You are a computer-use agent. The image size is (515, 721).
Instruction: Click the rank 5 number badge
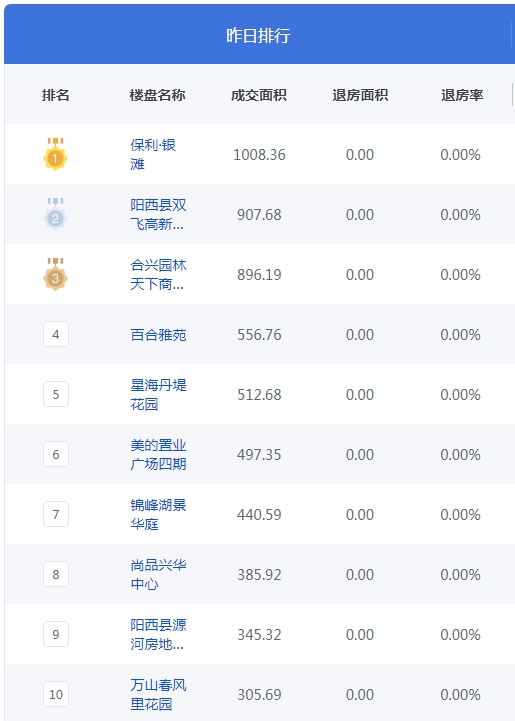[x=56, y=394]
